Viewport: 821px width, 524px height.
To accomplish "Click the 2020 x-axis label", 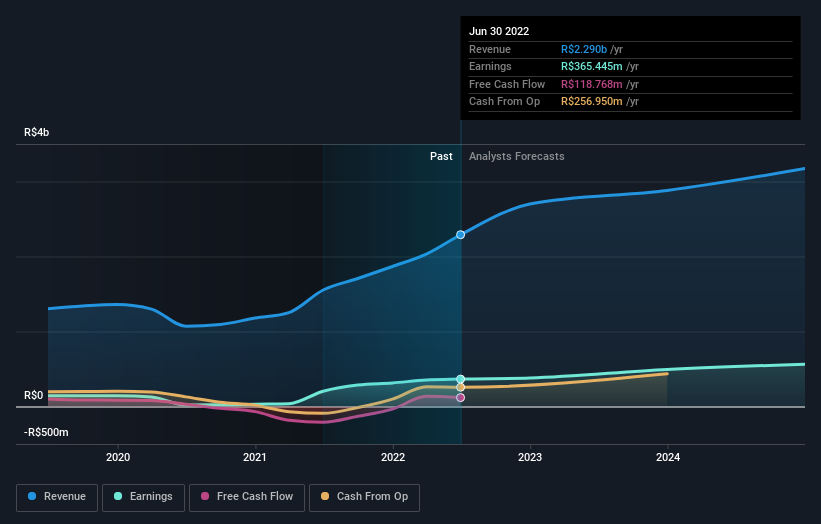I will (118, 458).
